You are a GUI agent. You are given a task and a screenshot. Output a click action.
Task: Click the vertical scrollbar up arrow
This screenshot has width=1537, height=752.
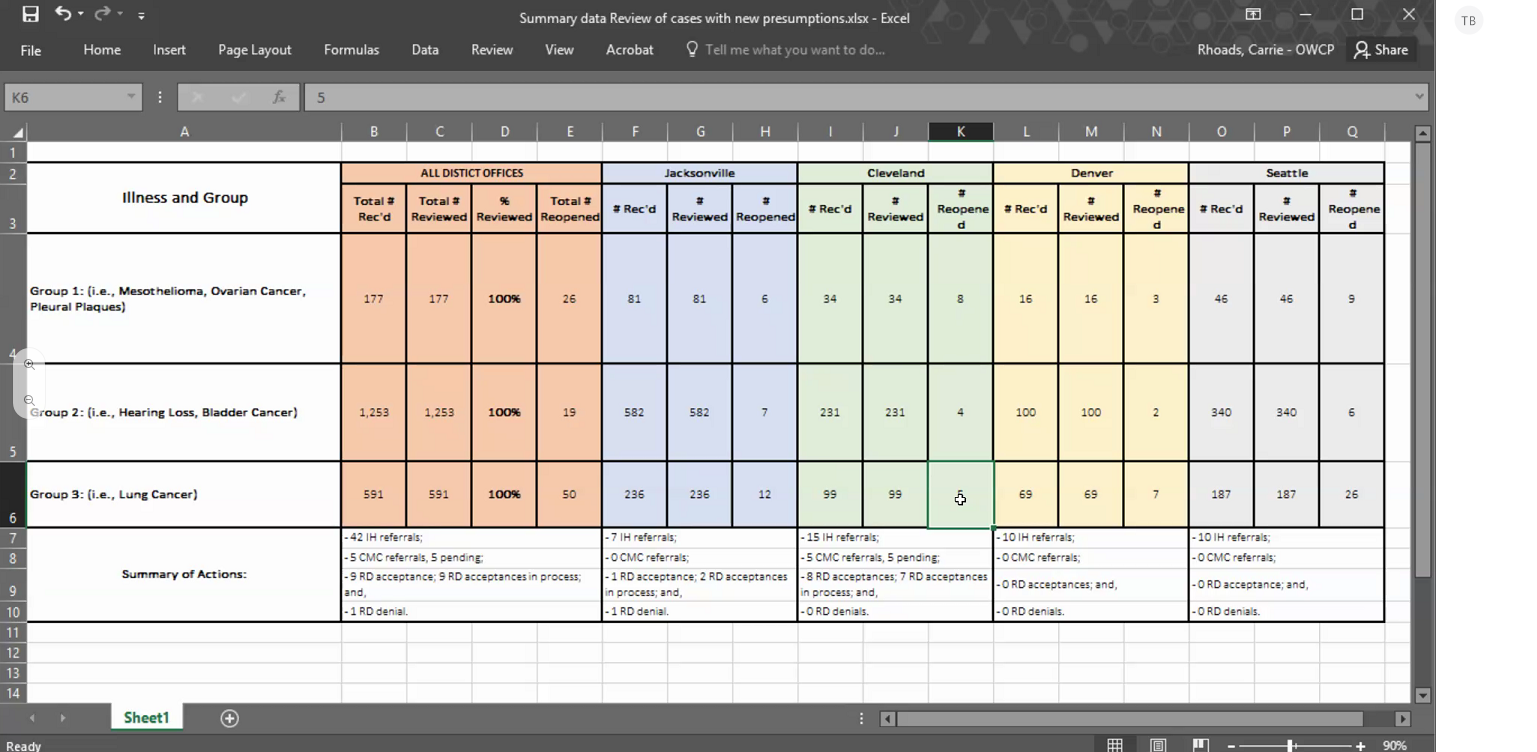[1423, 133]
